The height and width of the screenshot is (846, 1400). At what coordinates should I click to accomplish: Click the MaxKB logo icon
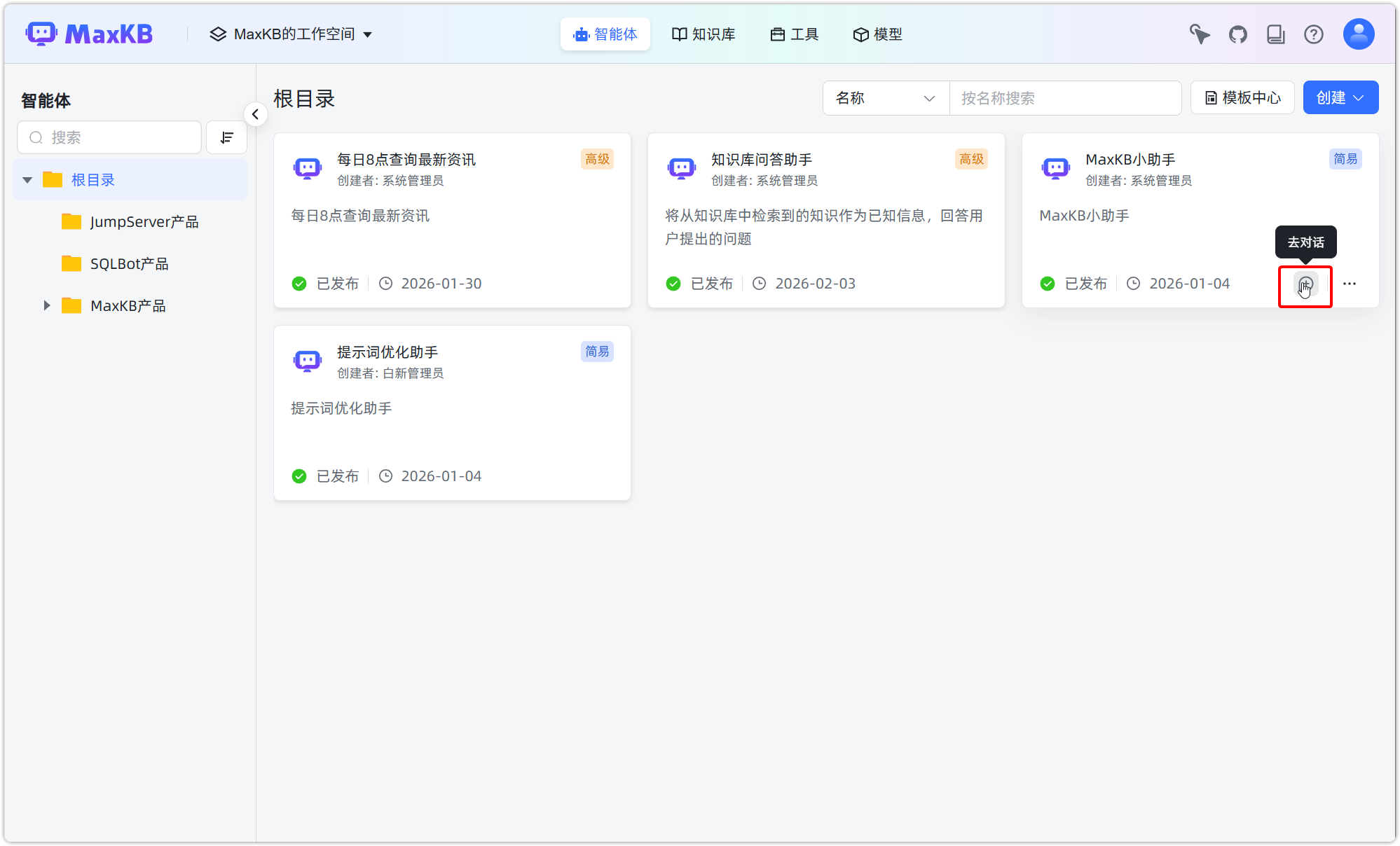(42, 33)
